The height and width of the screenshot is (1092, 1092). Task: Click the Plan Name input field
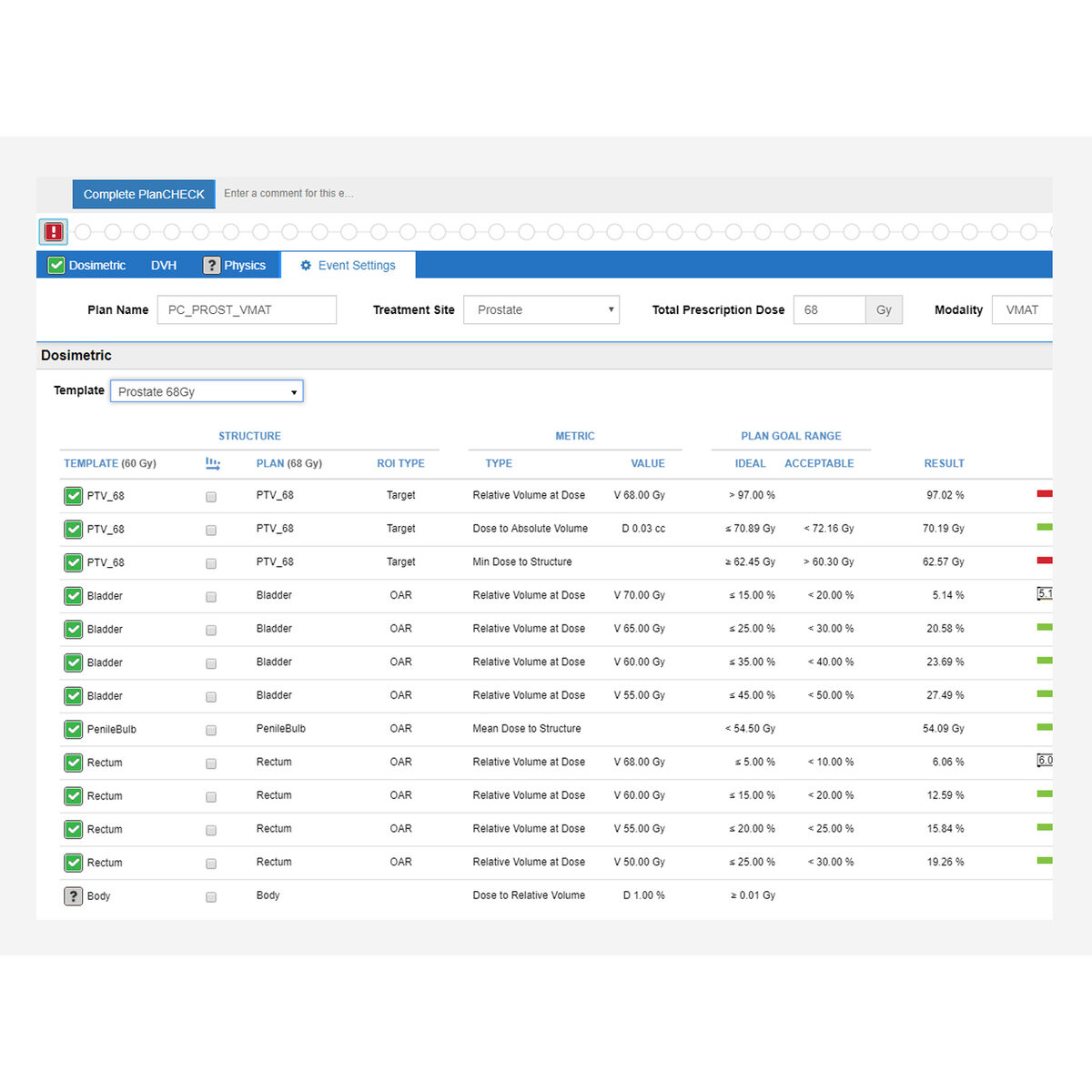[x=247, y=309]
